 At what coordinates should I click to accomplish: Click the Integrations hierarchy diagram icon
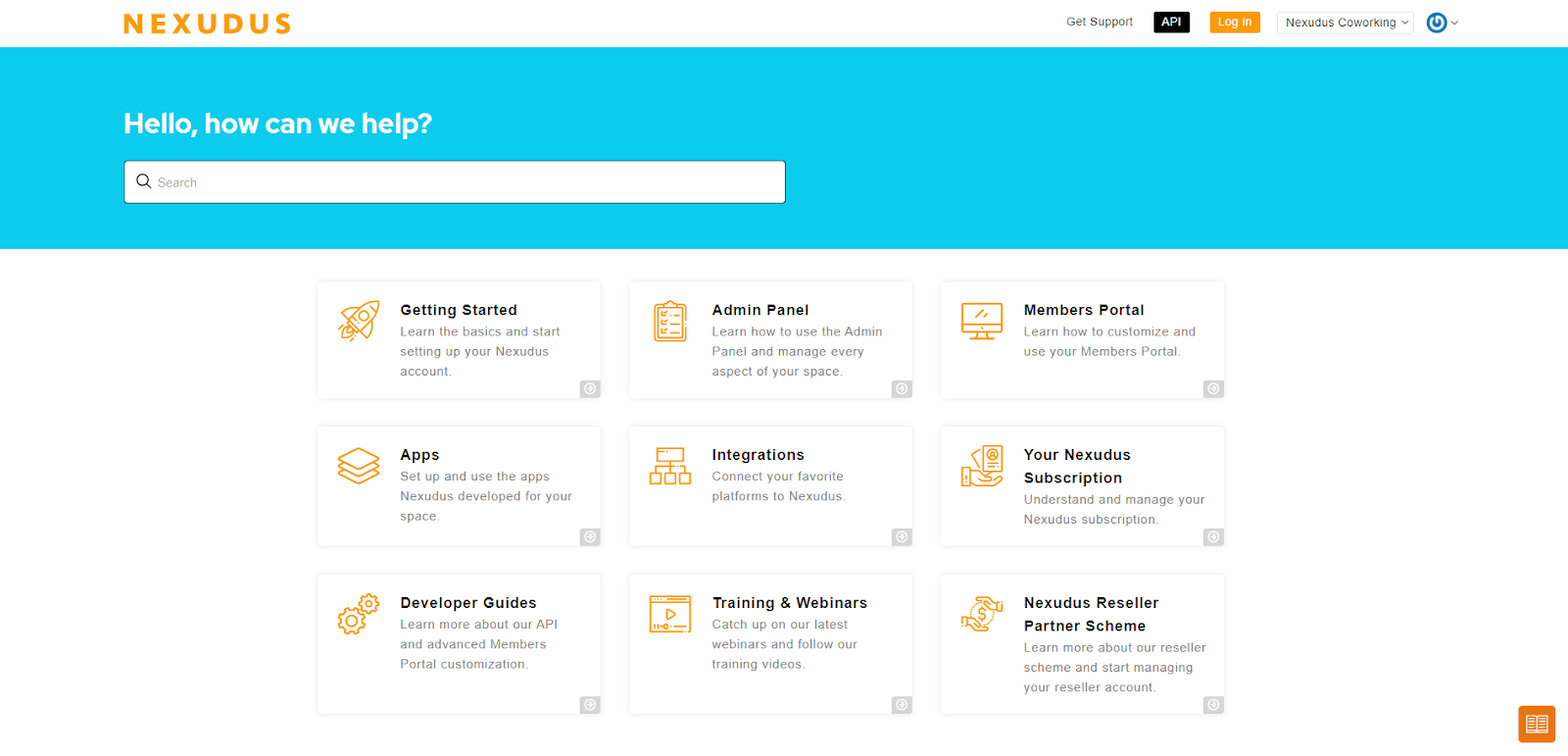[x=670, y=466]
